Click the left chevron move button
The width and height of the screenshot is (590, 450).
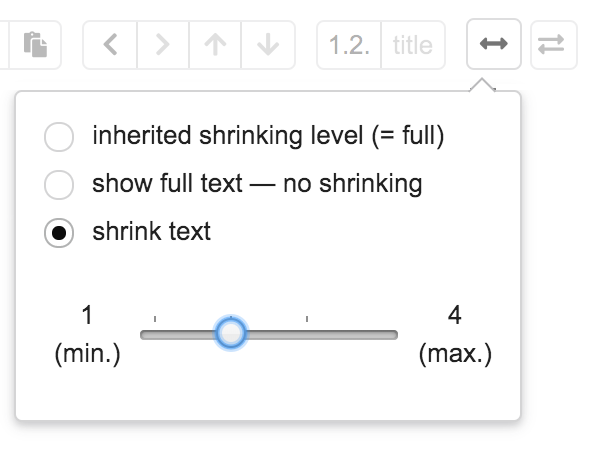[x=110, y=45]
